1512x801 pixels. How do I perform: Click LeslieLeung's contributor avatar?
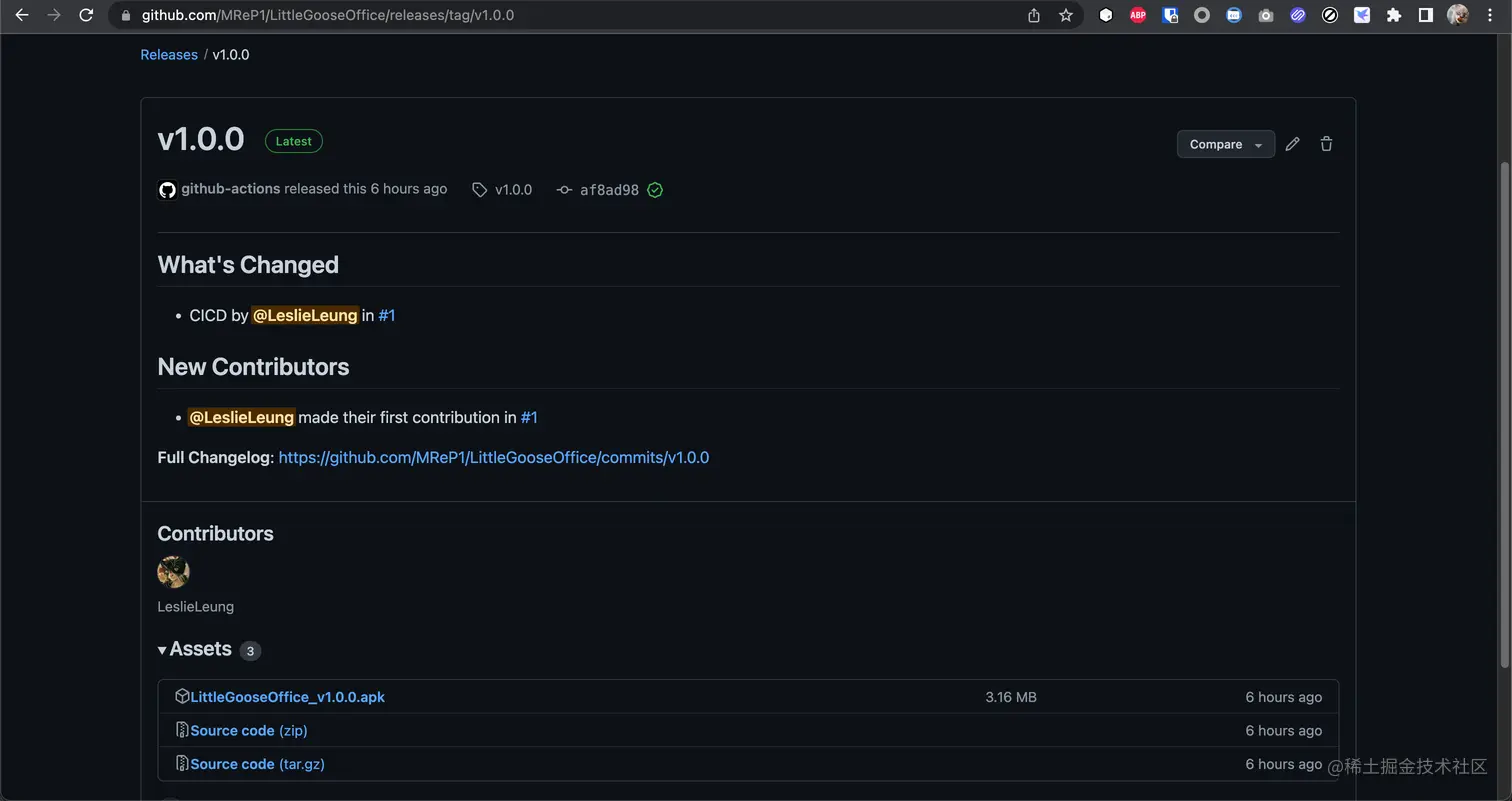(x=173, y=572)
